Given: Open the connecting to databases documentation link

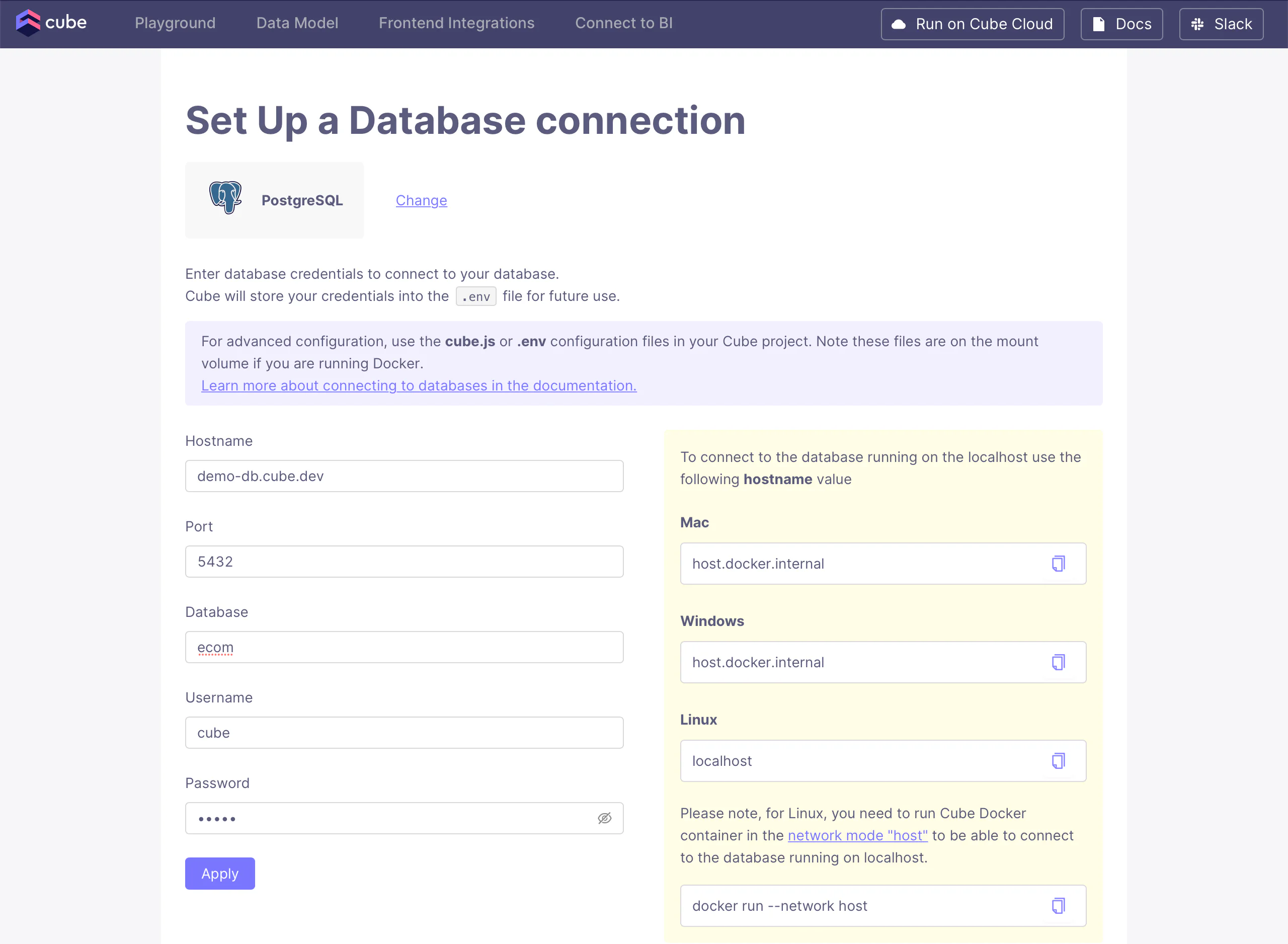Looking at the screenshot, I should [x=419, y=386].
